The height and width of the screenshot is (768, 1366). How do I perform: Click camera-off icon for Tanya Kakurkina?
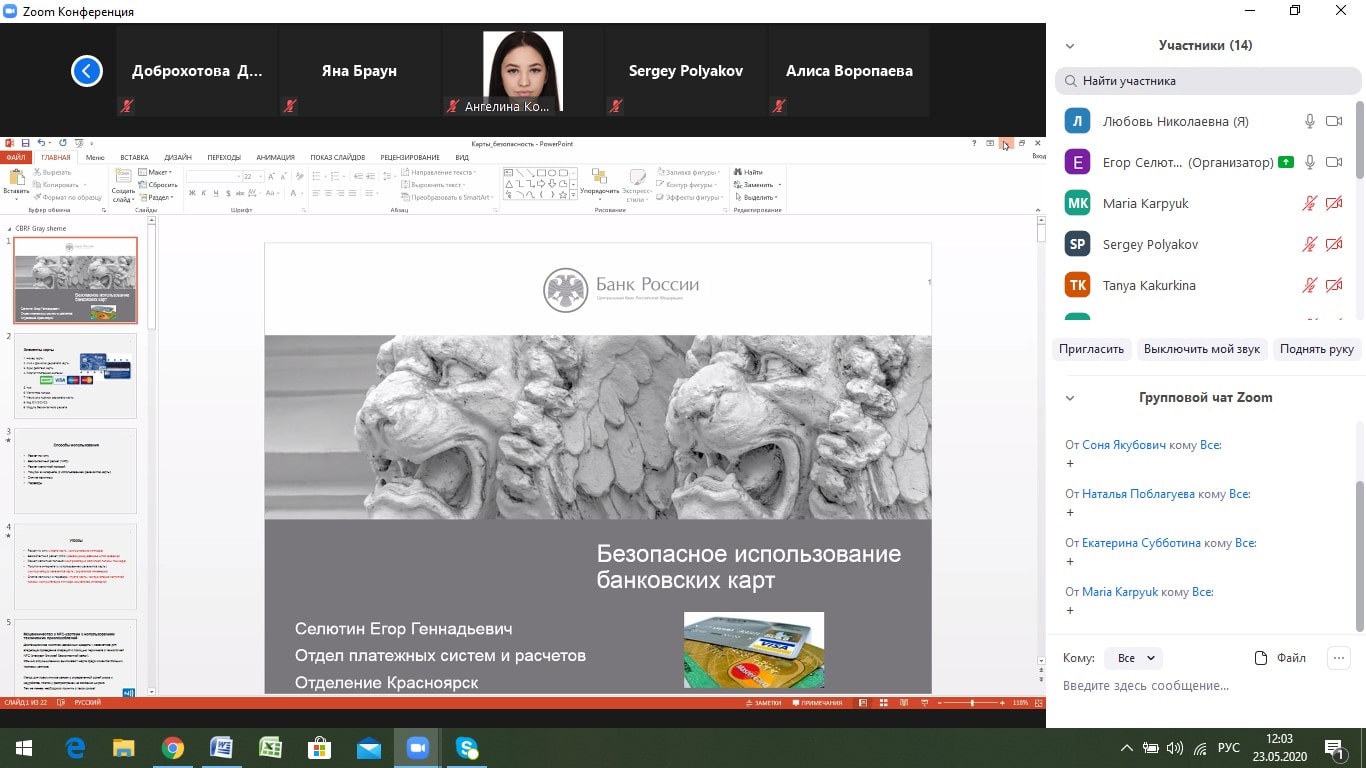click(1334, 285)
